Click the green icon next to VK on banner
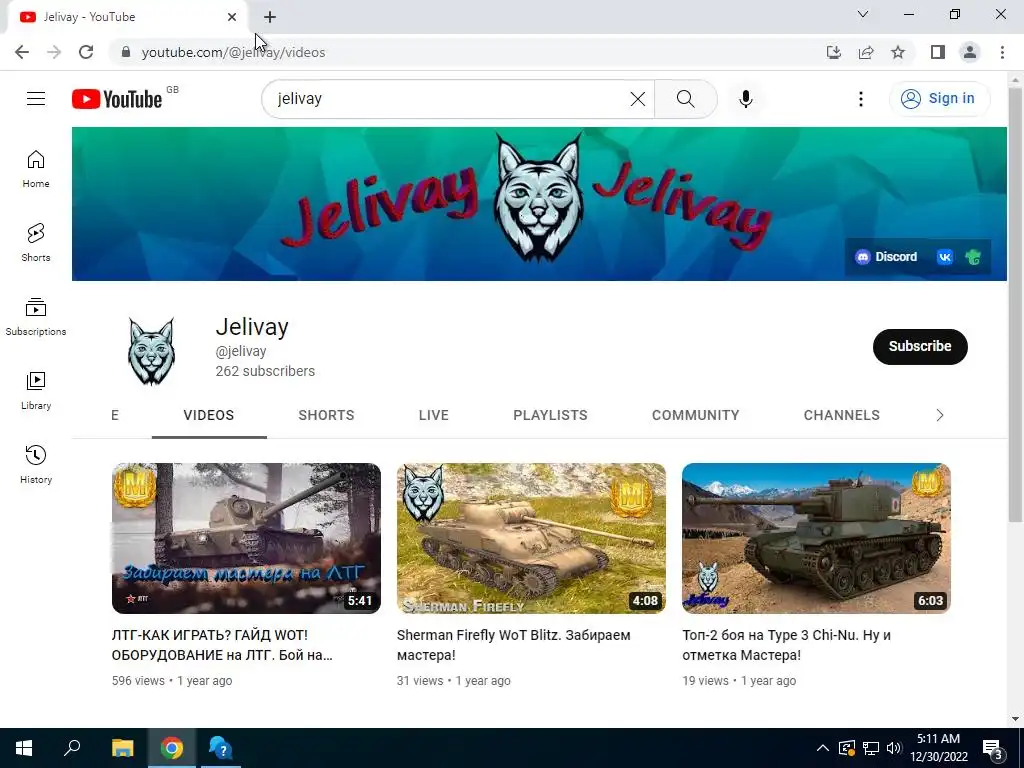 972,257
